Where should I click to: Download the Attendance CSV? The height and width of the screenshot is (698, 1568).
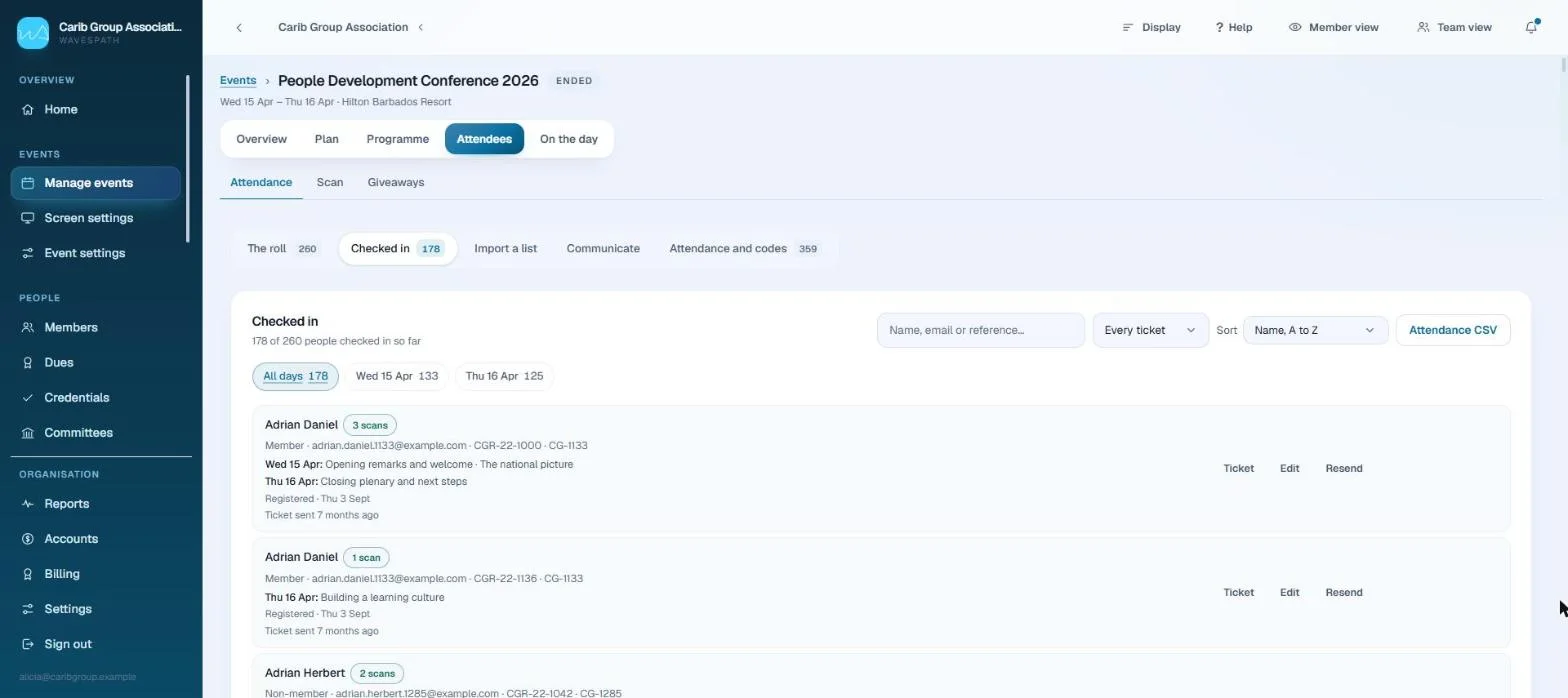(x=1452, y=330)
